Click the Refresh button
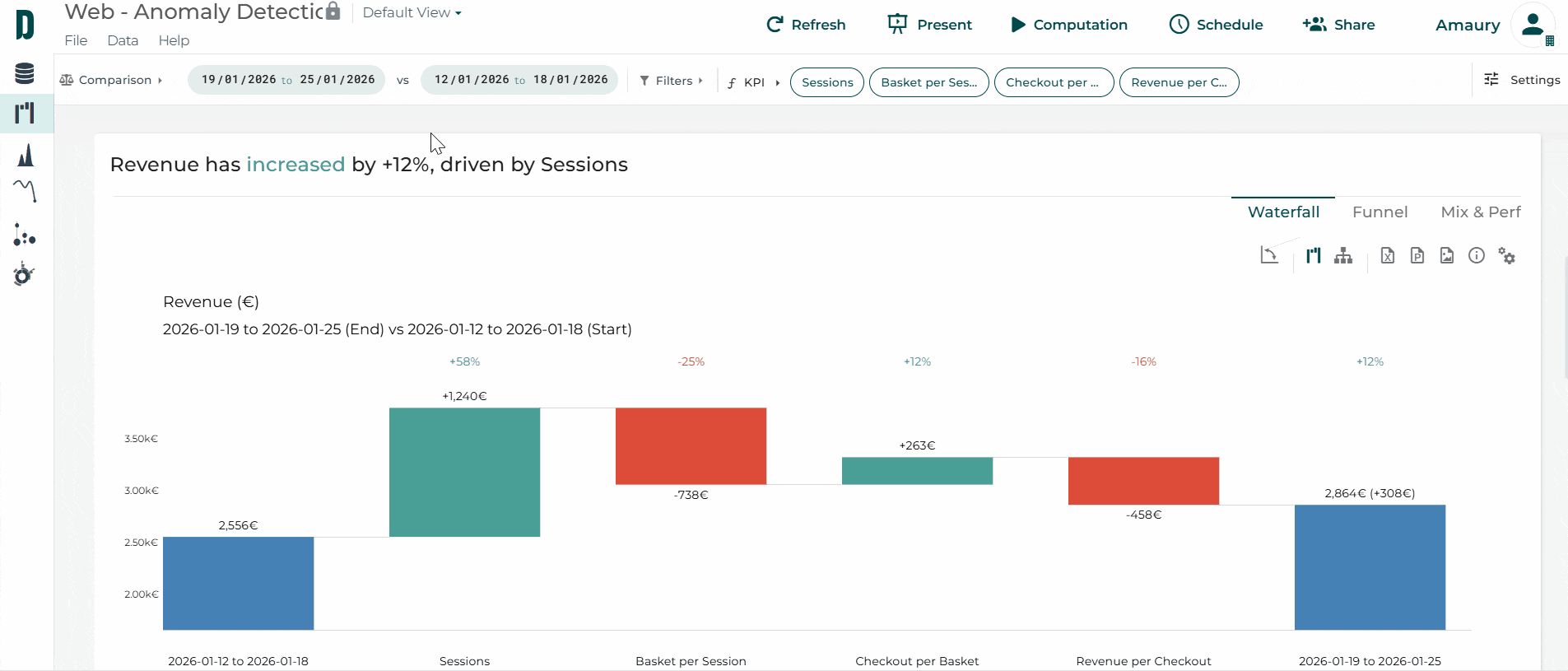This screenshot has width=1568, height=671. (806, 25)
